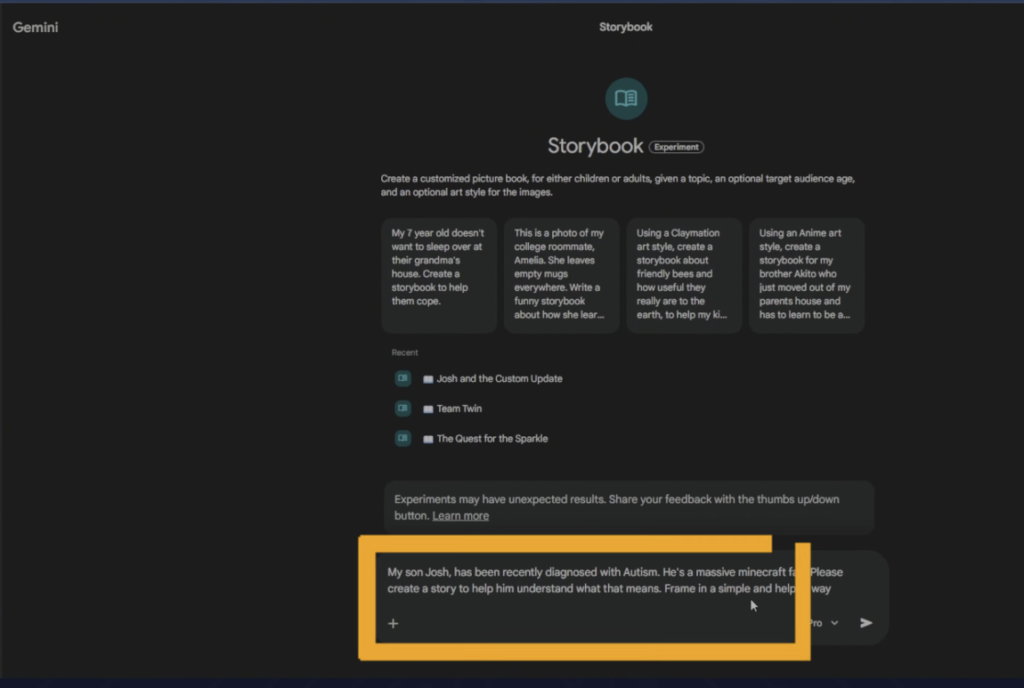Choose the college roommate Amelia prompt card
Viewport: 1024px width, 688px height.
561,275
